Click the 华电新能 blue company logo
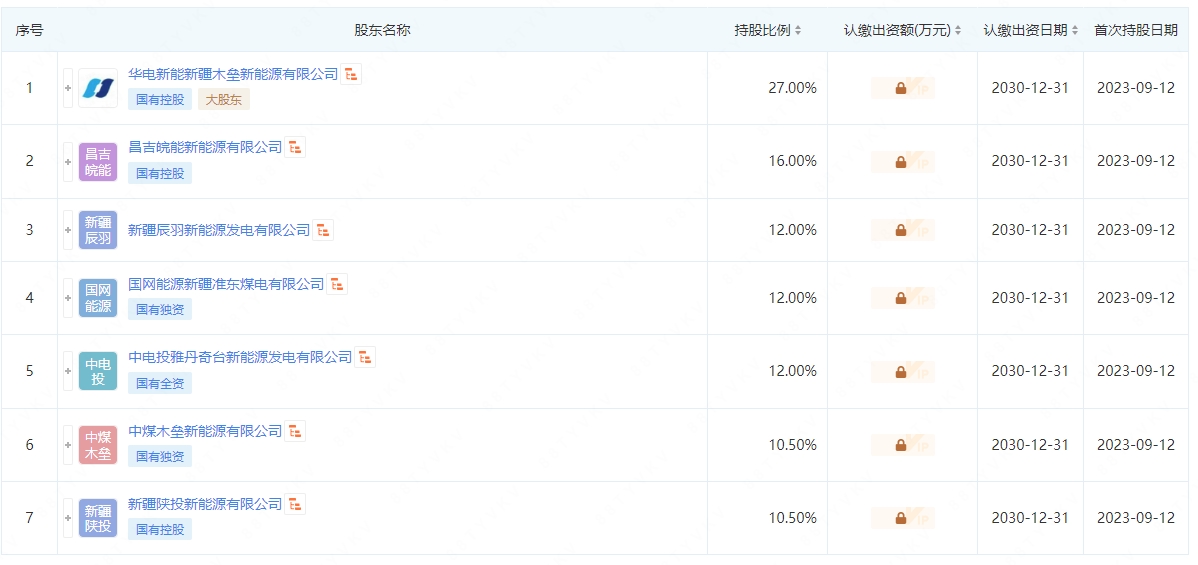 click(x=98, y=88)
